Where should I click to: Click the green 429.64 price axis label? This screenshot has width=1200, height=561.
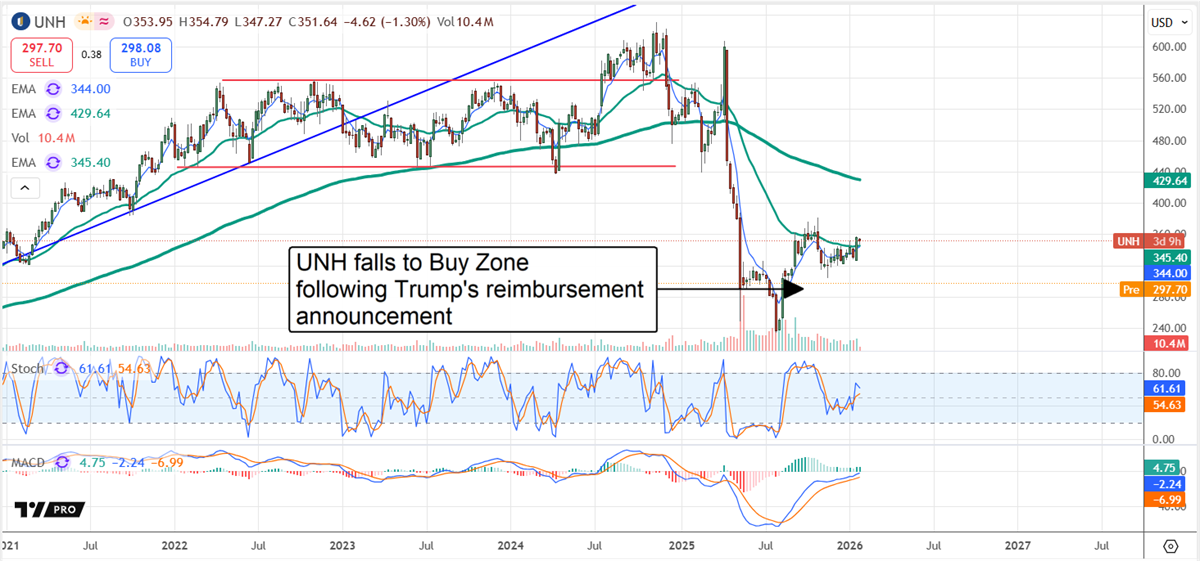pos(1168,181)
